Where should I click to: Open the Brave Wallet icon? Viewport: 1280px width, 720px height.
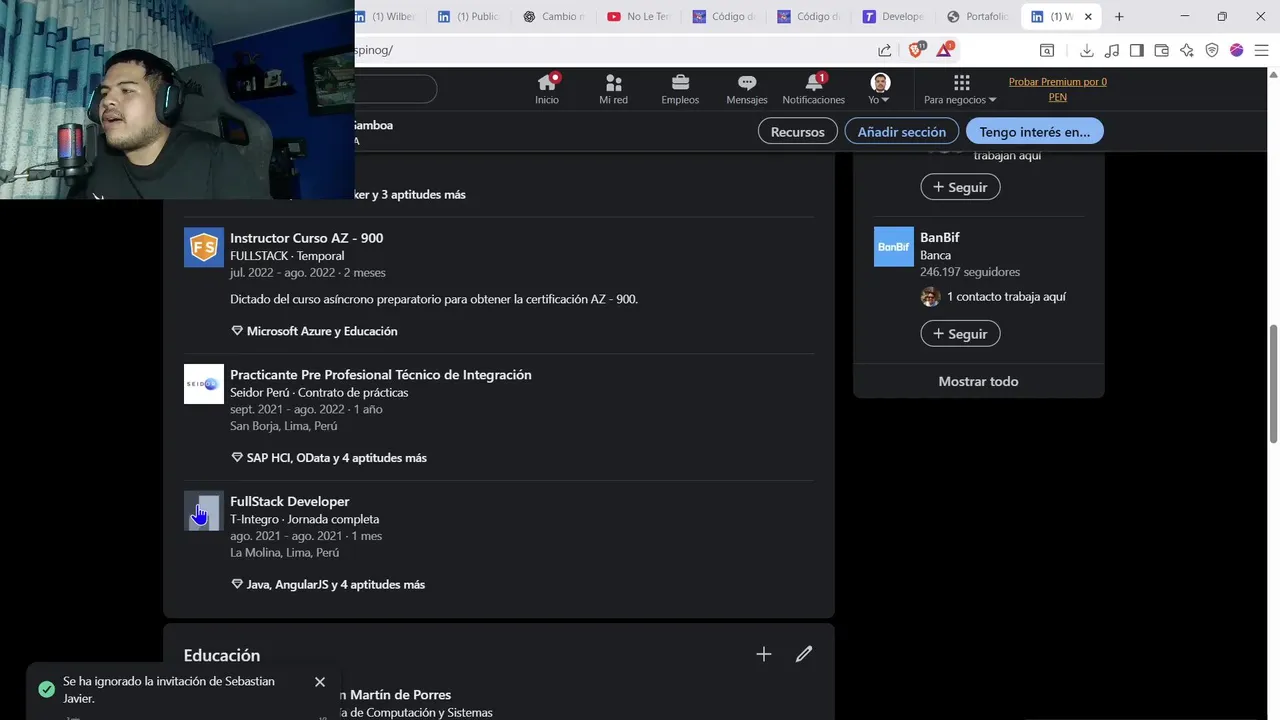(1162, 50)
